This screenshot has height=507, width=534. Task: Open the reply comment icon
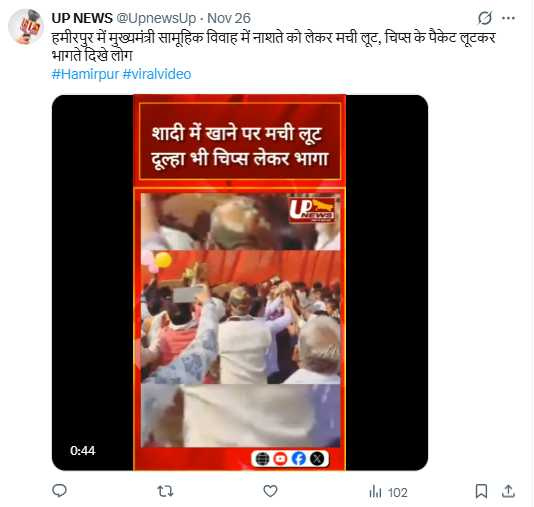(x=59, y=491)
